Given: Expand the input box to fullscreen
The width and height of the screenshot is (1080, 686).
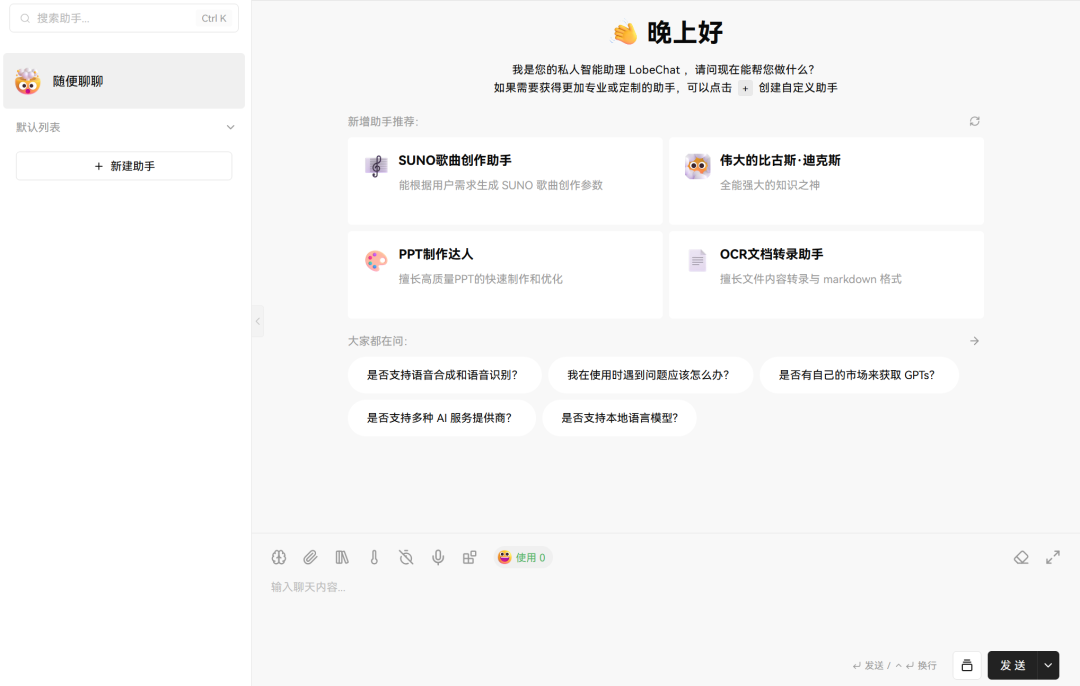Looking at the screenshot, I should tap(1053, 557).
